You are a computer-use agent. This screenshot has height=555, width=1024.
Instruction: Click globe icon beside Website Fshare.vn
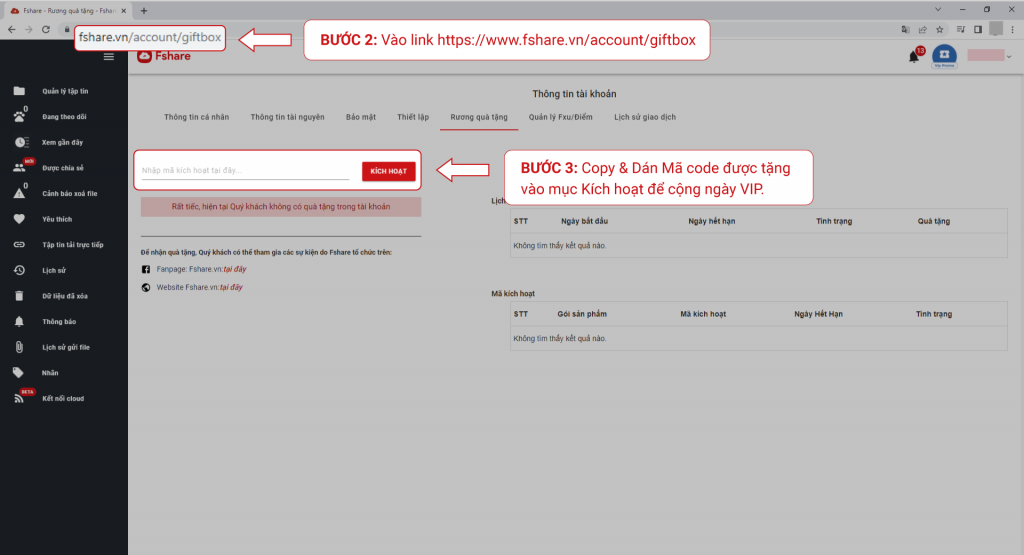click(x=146, y=287)
